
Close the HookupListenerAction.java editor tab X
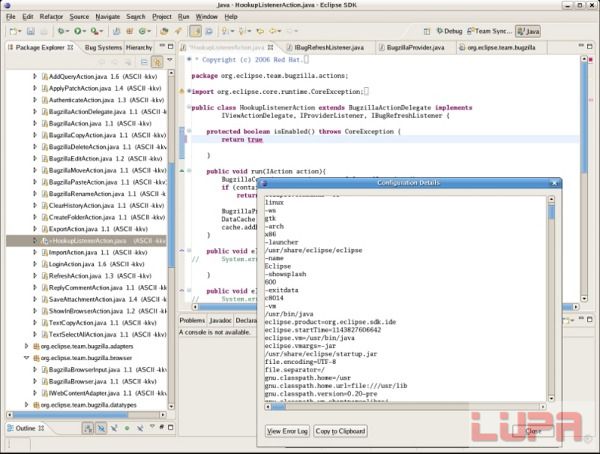point(271,47)
